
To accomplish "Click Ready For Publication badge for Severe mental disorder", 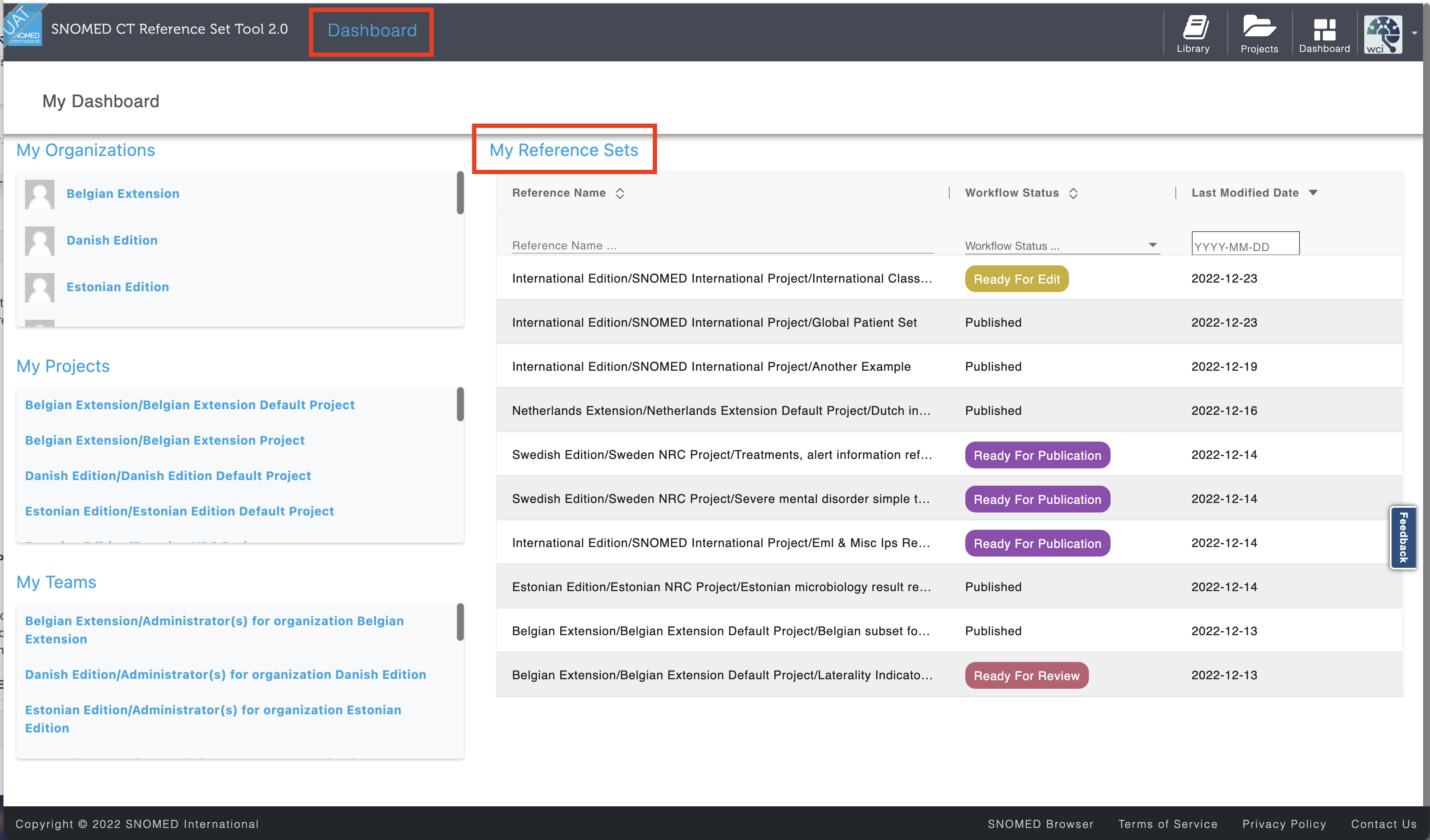I will (x=1038, y=500).
